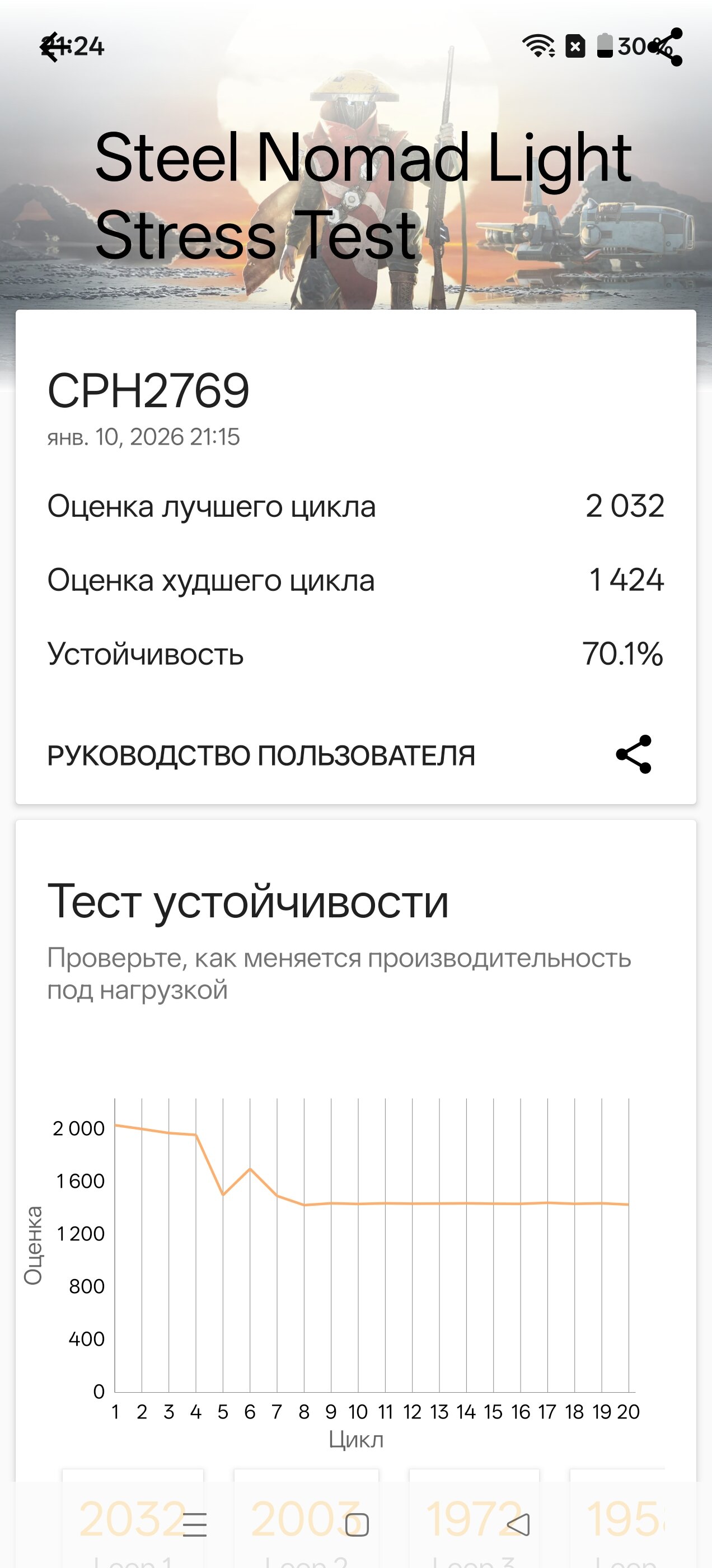
Task: Tap the chart line's peak at cycle 6
Action: tap(250, 1169)
